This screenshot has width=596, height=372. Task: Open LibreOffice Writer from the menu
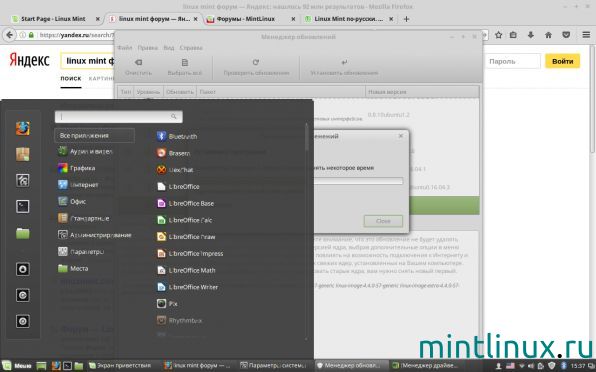[187, 287]
